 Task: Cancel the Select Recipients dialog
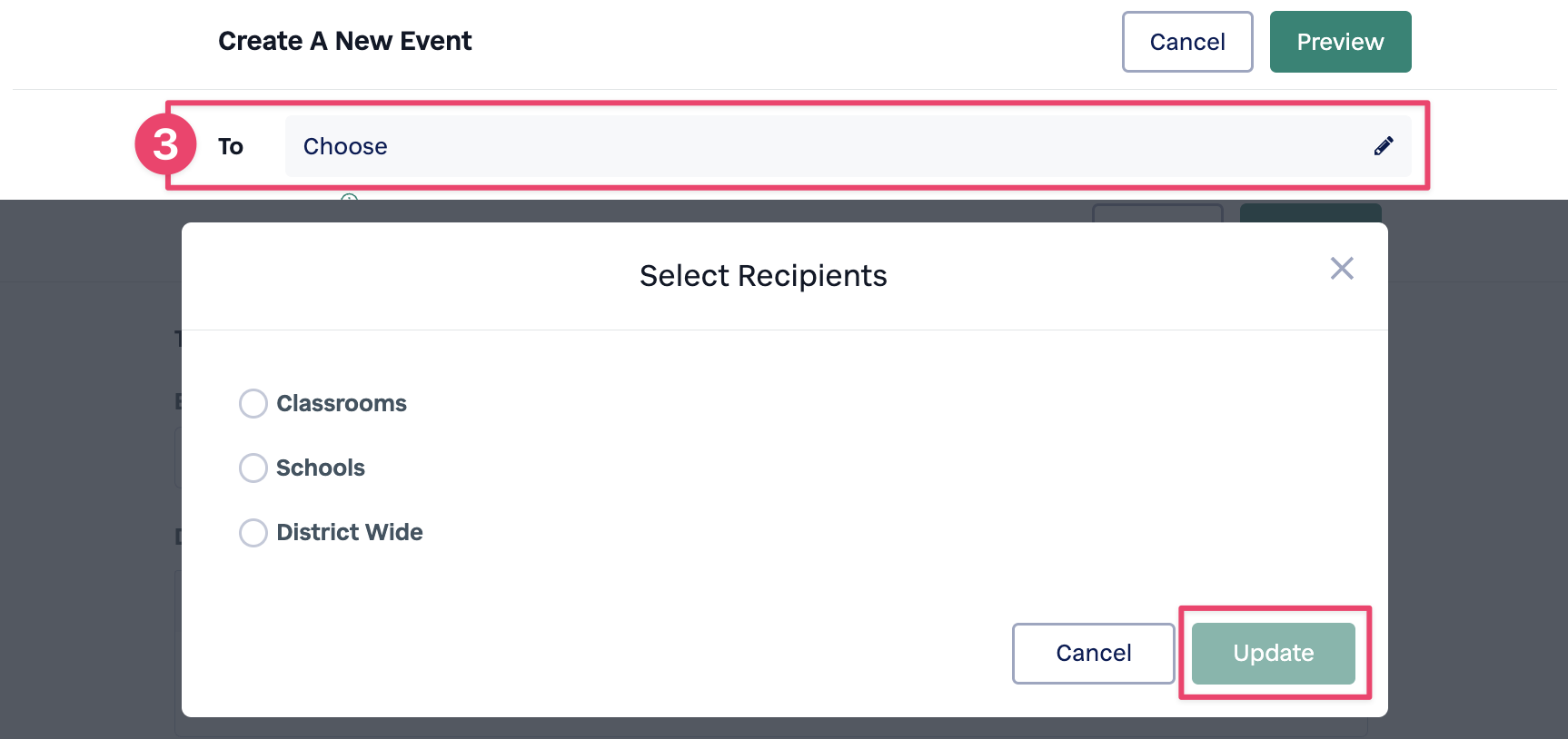(x=1094, y=653)
